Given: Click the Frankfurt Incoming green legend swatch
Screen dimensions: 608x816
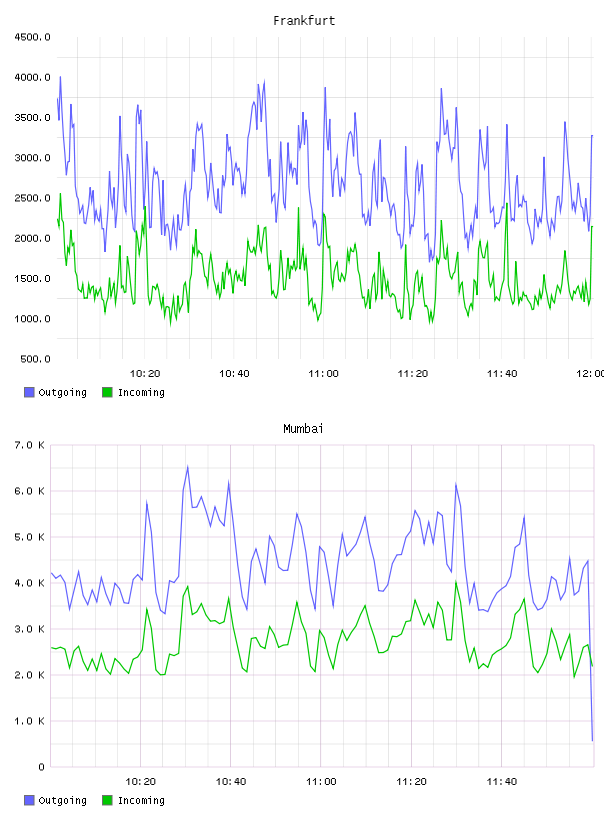Looking at the screenshot, I should 107,392.
